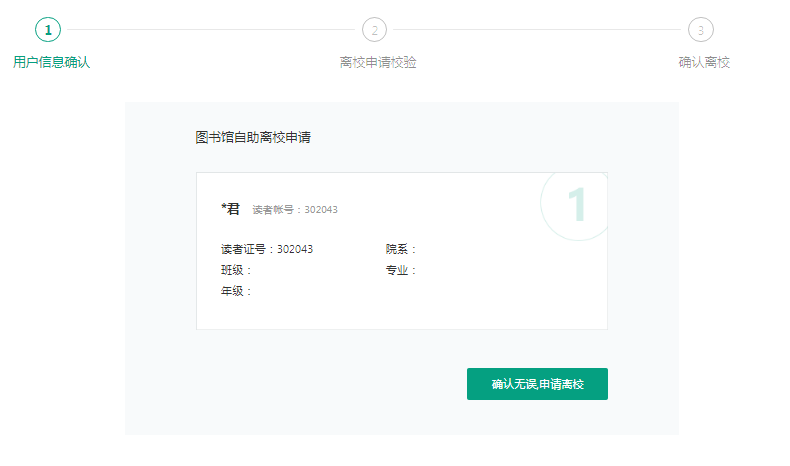Image resolution: width=790 pixels, height=466 pixels.
Task: Click the step 2 circle icon
Action: coord(374,30)
